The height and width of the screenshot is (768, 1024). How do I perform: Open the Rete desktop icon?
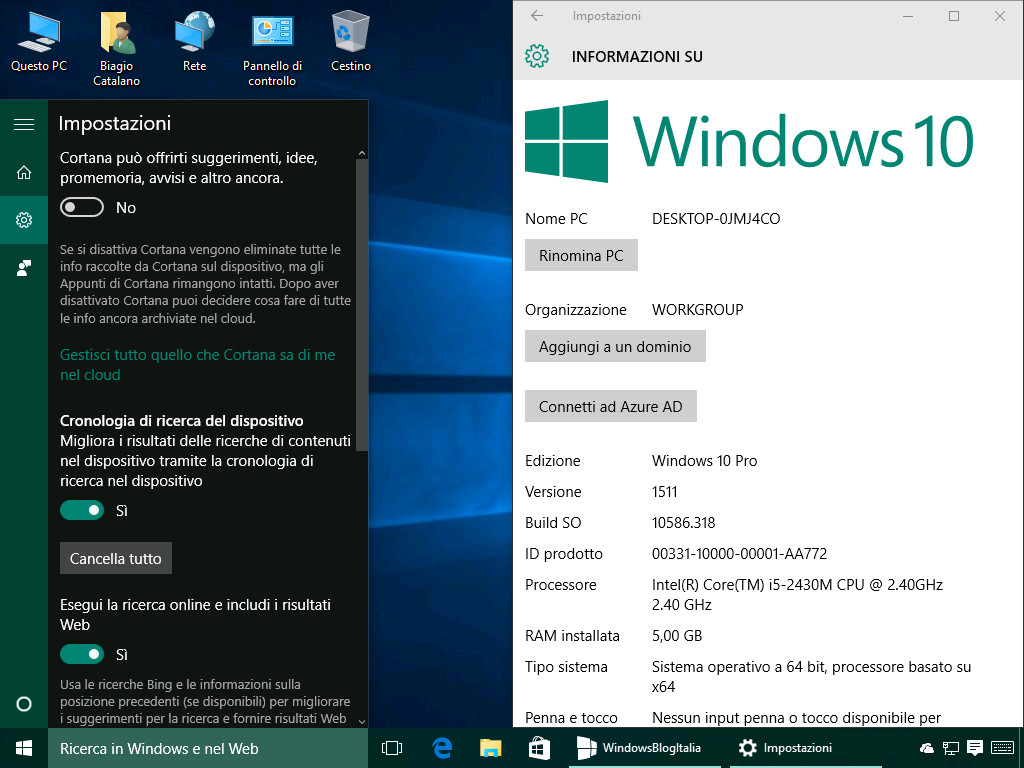click(194, 40)
